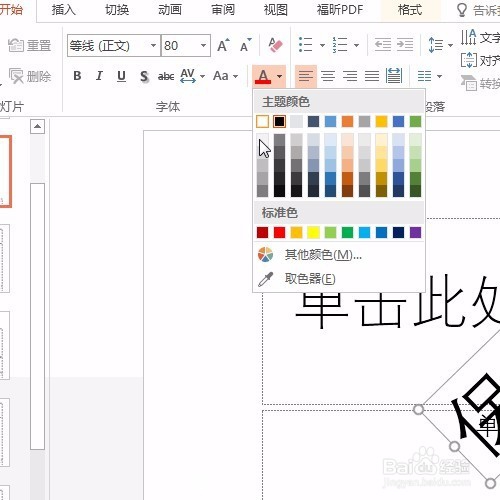Viewport: 500px width, 500px height.
Task: Toggle text Shadow effect
Action: tap(144, 76)
